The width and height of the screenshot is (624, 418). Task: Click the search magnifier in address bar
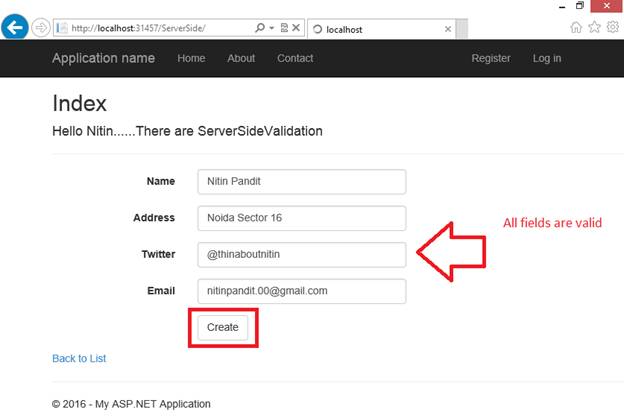coord(259,28)
